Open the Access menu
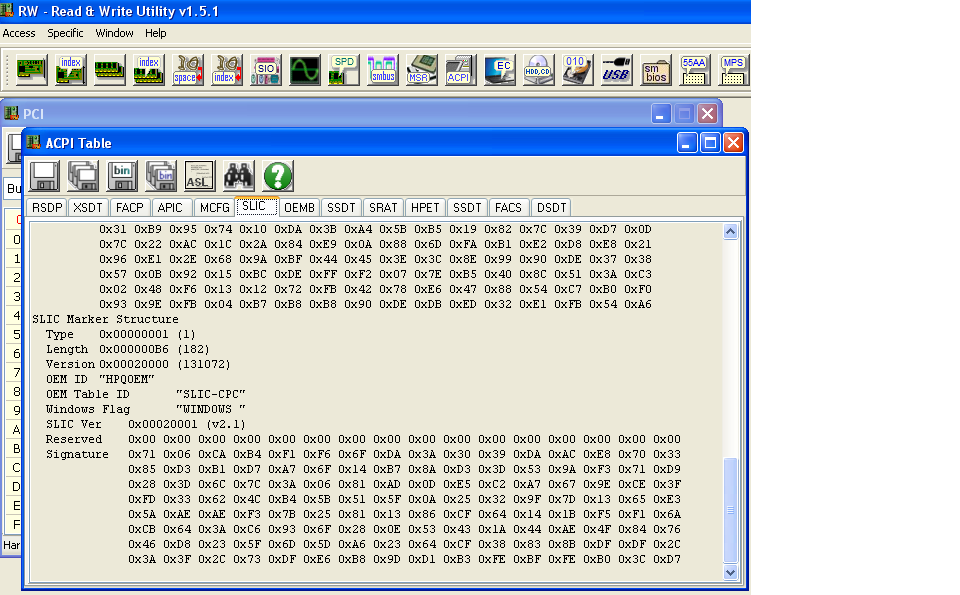 point(19,33)
